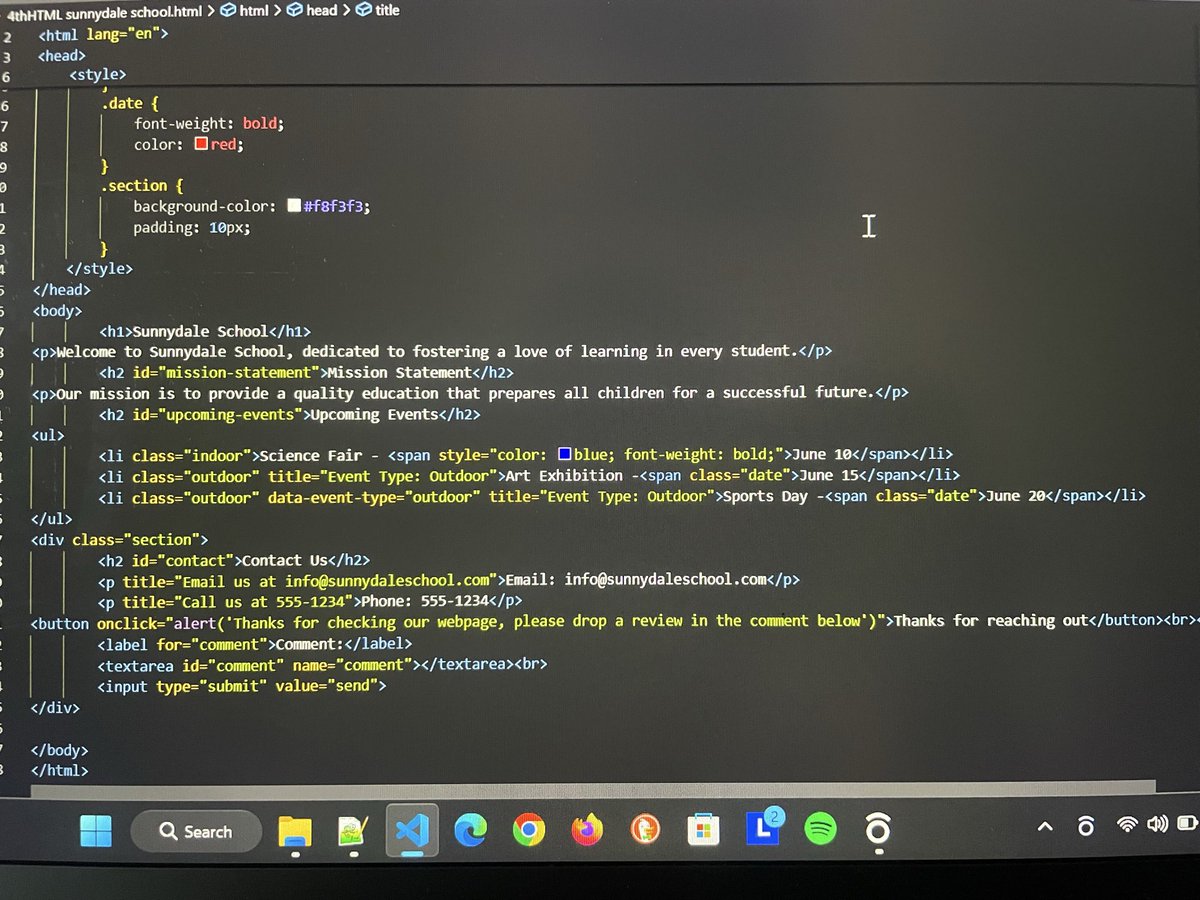Open the volume speaker tray icon
The image size is (1200, 900).
coord(1158,825)
